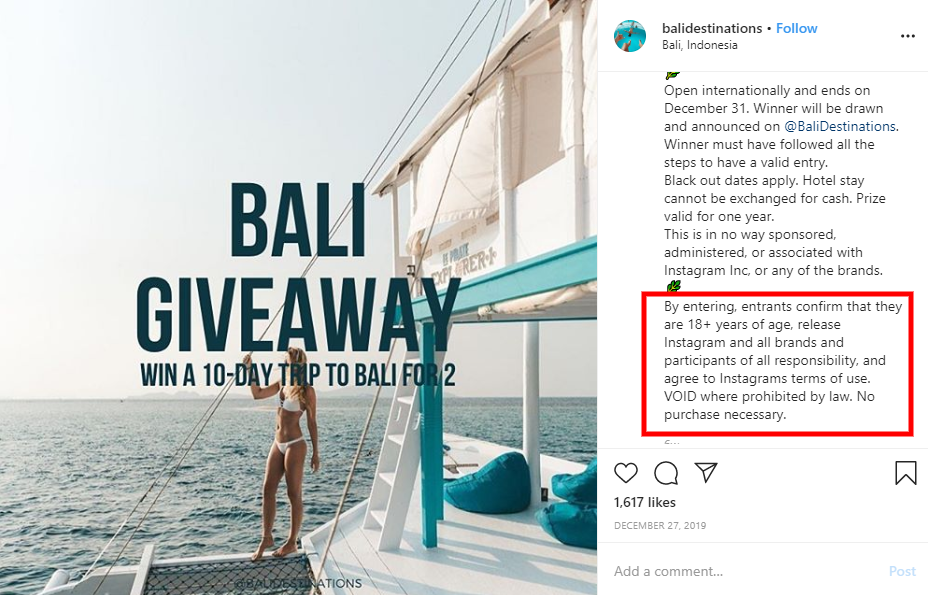
Task: Click the Post comment button
Action: [902, 571]
